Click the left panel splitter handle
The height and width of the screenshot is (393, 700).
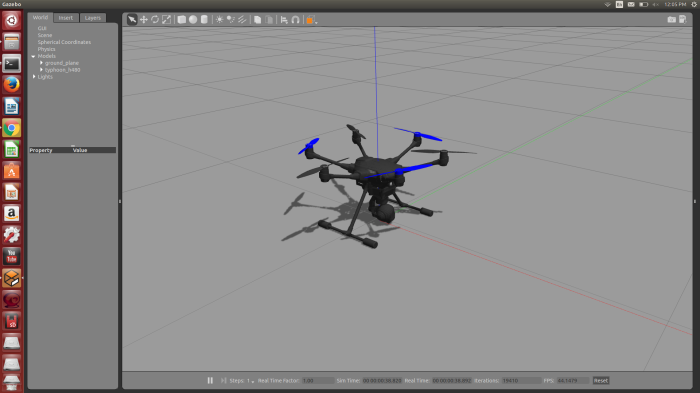click(x=120, y=201)
